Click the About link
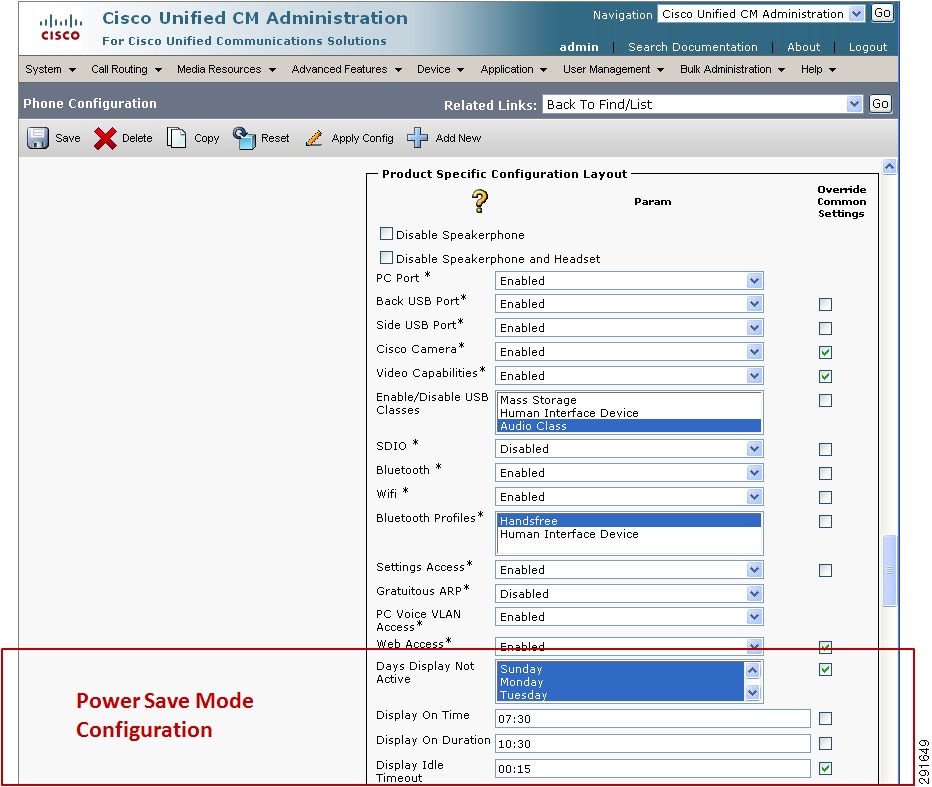The width and height of the screenshot is (932, 787). click(x=803, y=47)
